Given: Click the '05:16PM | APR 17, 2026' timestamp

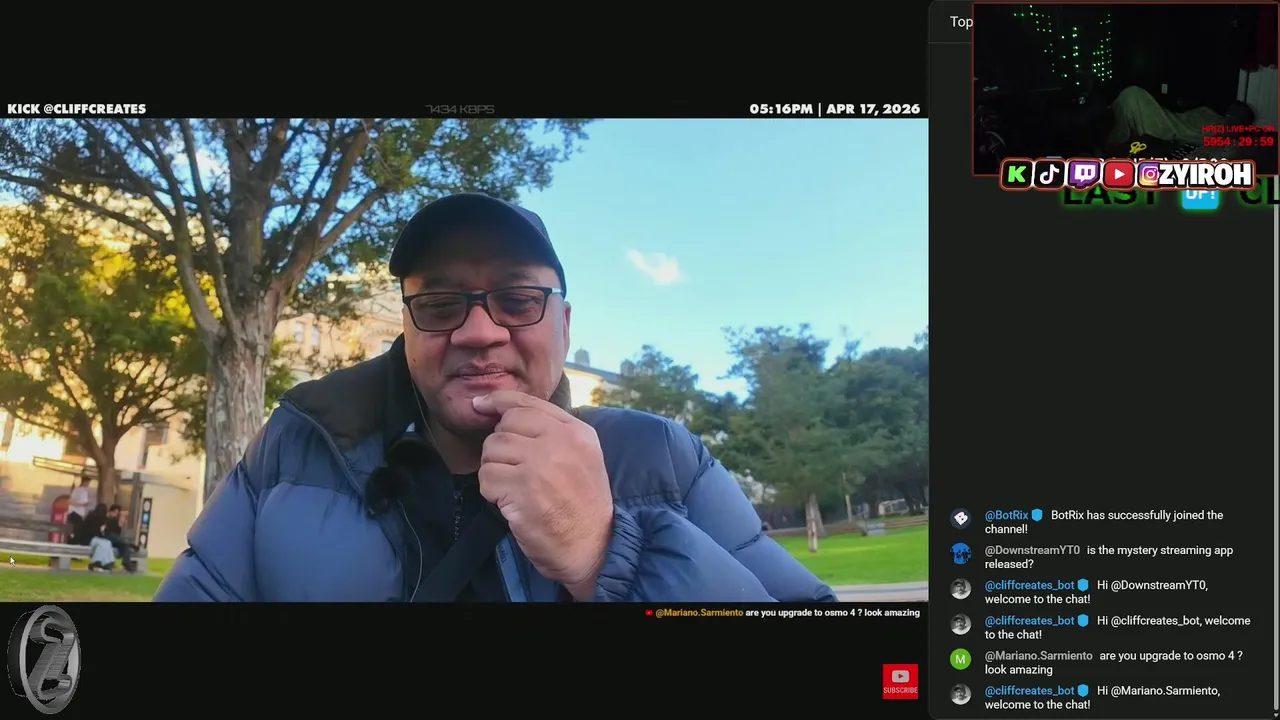Looking at the screenshot, I should click(x=834, y=109).
